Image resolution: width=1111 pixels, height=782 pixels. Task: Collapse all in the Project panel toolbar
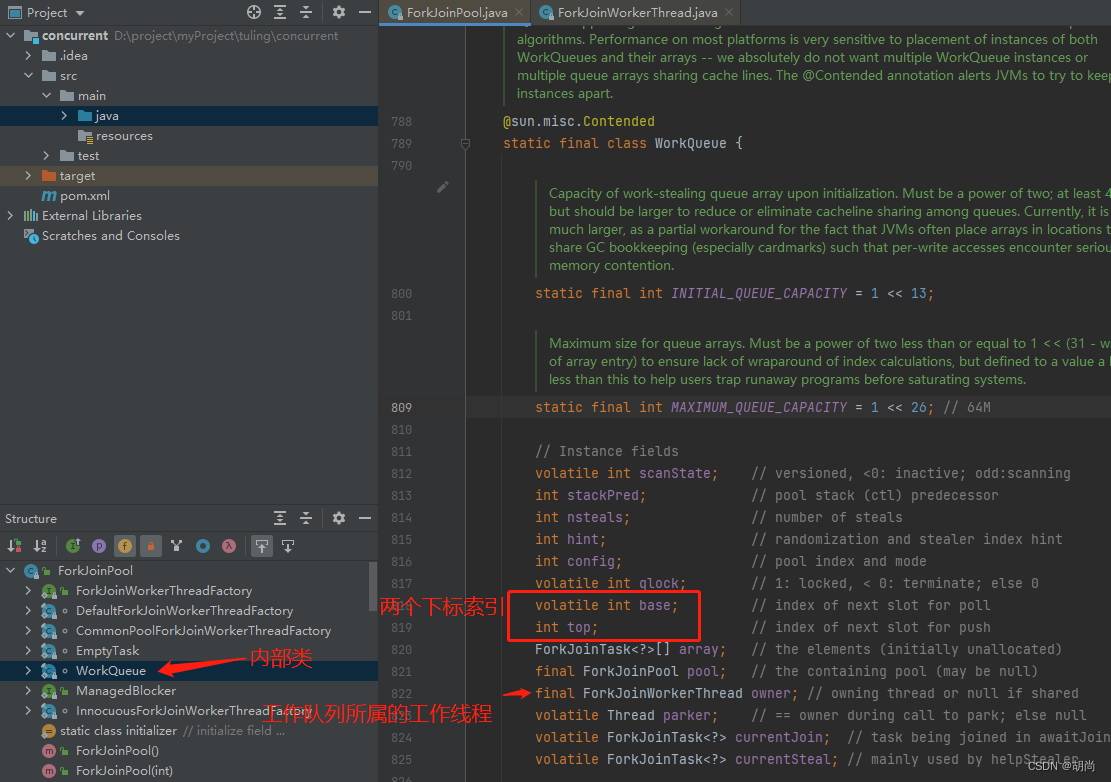[306, 12]
